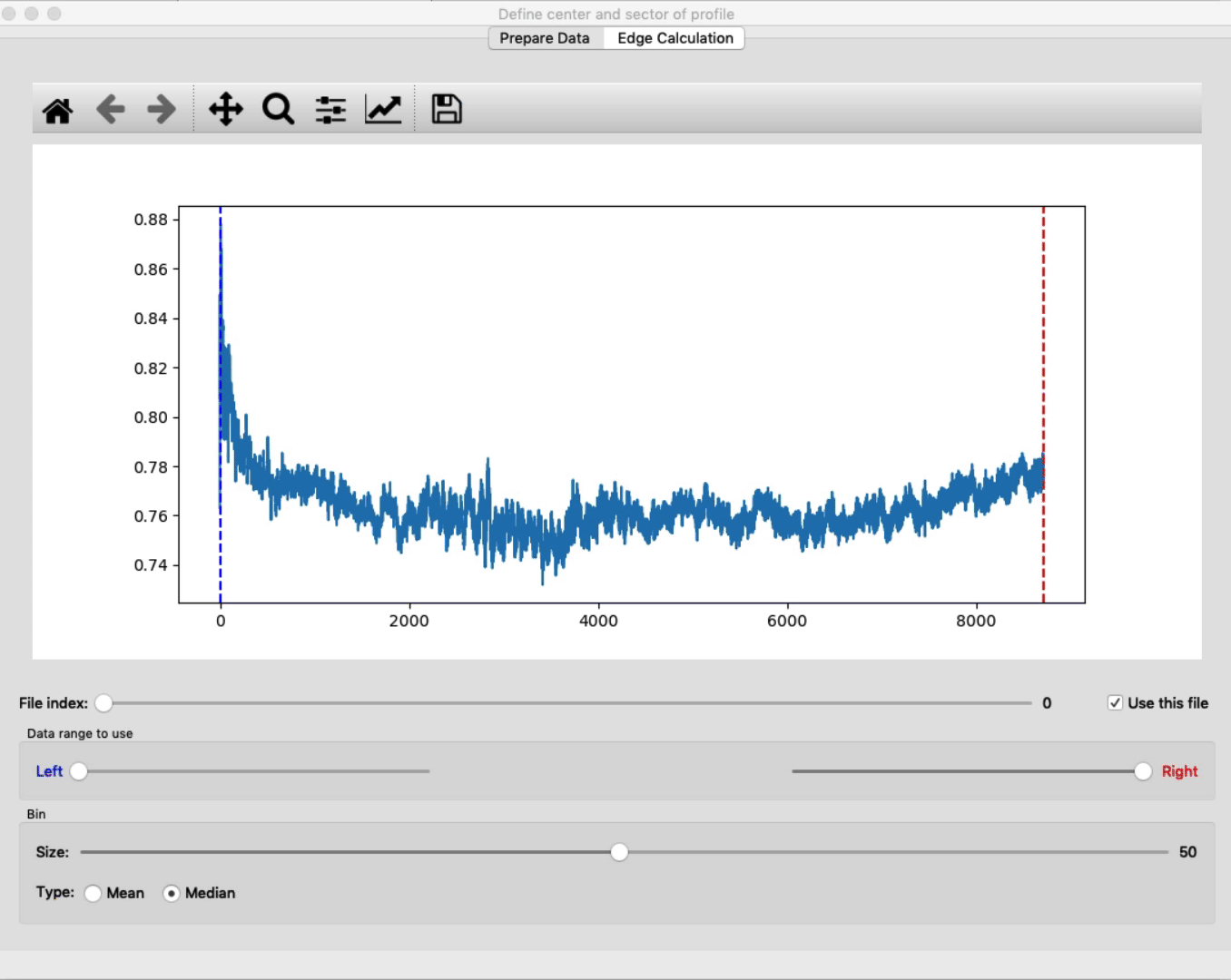Screen dimensions: 1231x980
Task: Select Mean bin type
Action: (94, 894)
